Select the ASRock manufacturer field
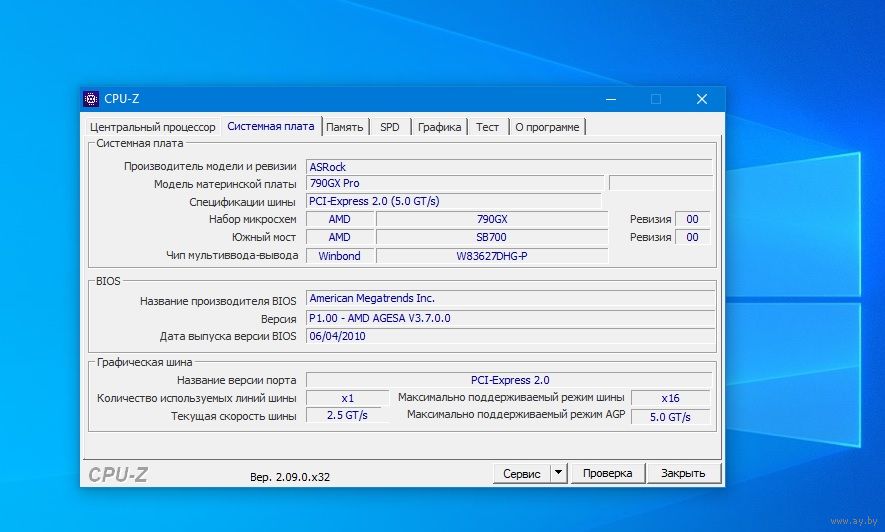Image resolution: width=885 pixels, height=532 pixels. pos(509,167)
